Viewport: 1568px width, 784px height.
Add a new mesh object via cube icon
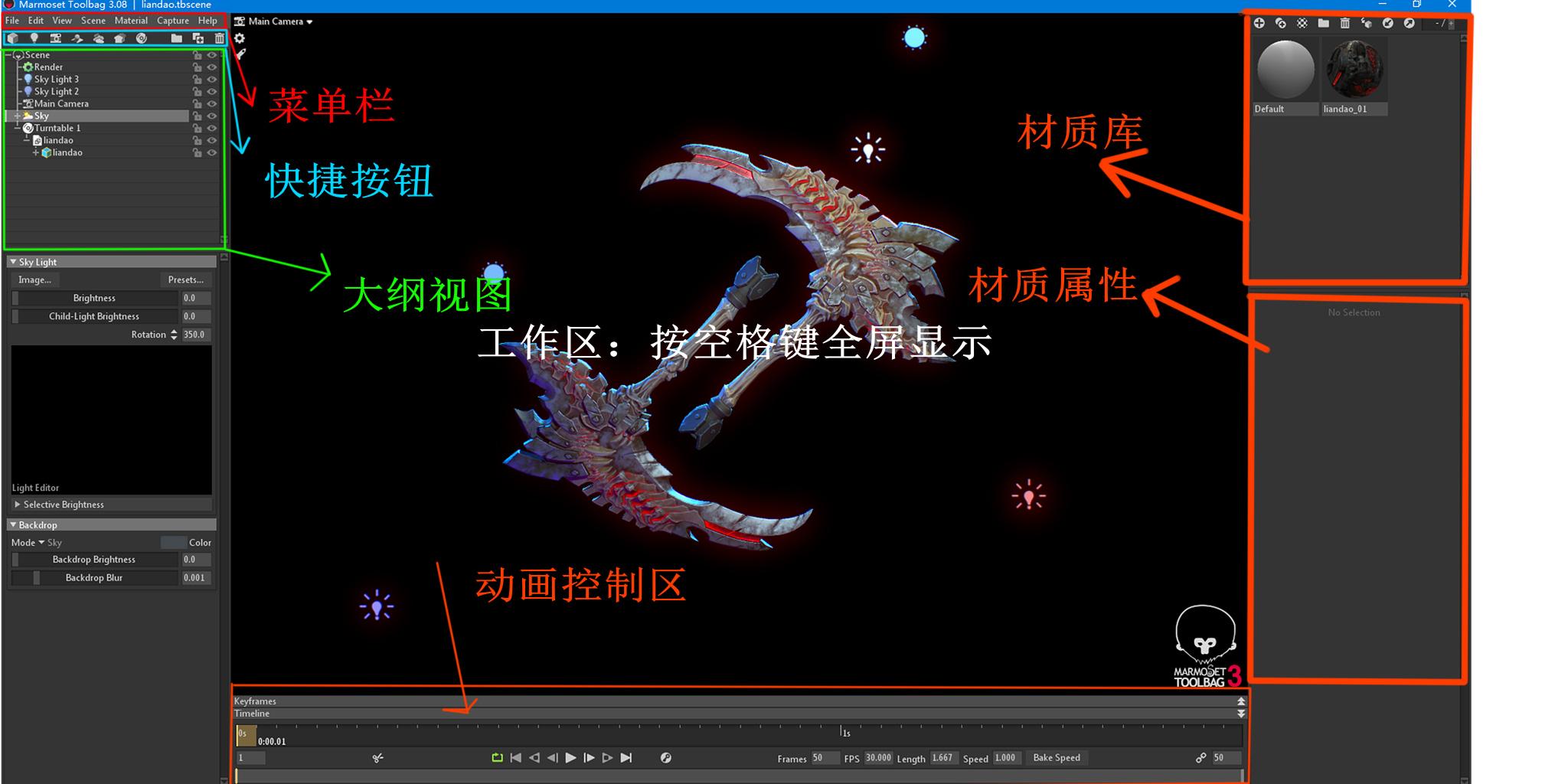pos(13,38)
